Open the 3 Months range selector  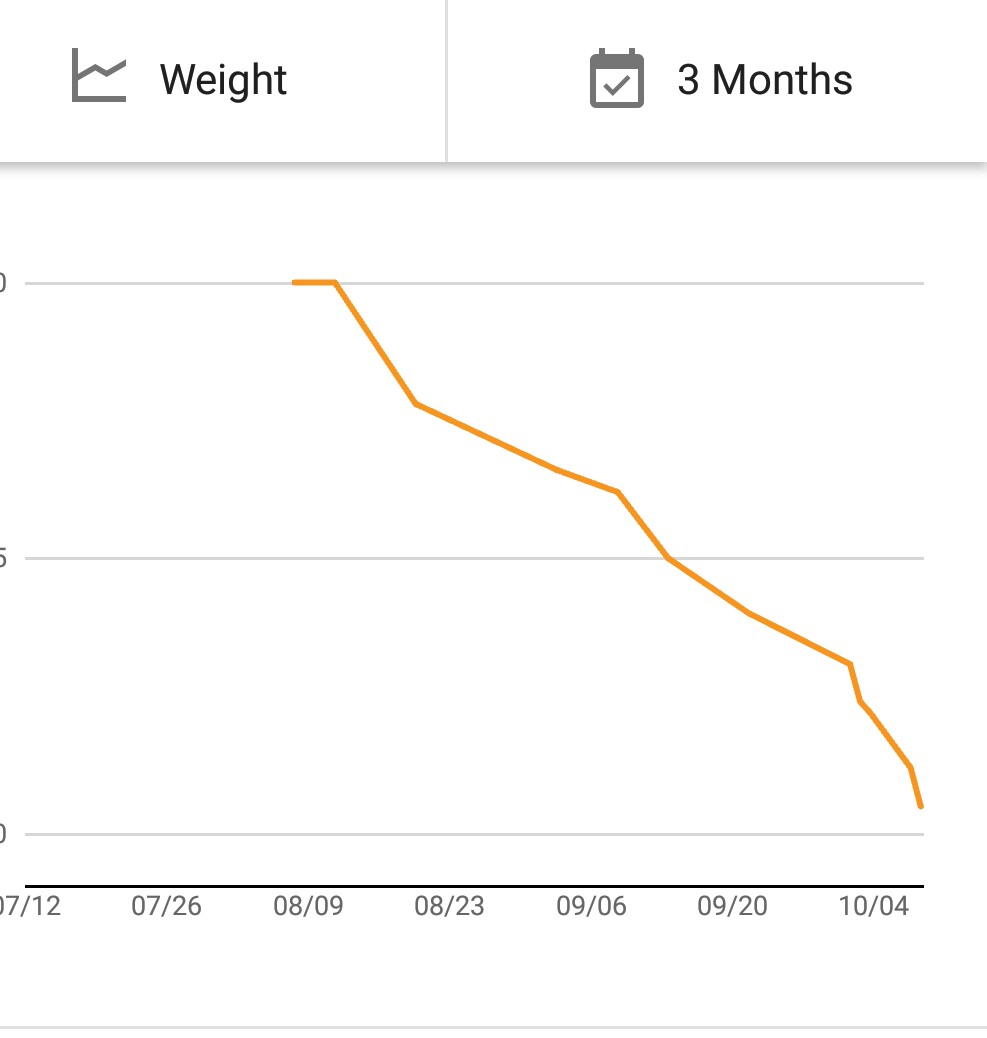764,80
